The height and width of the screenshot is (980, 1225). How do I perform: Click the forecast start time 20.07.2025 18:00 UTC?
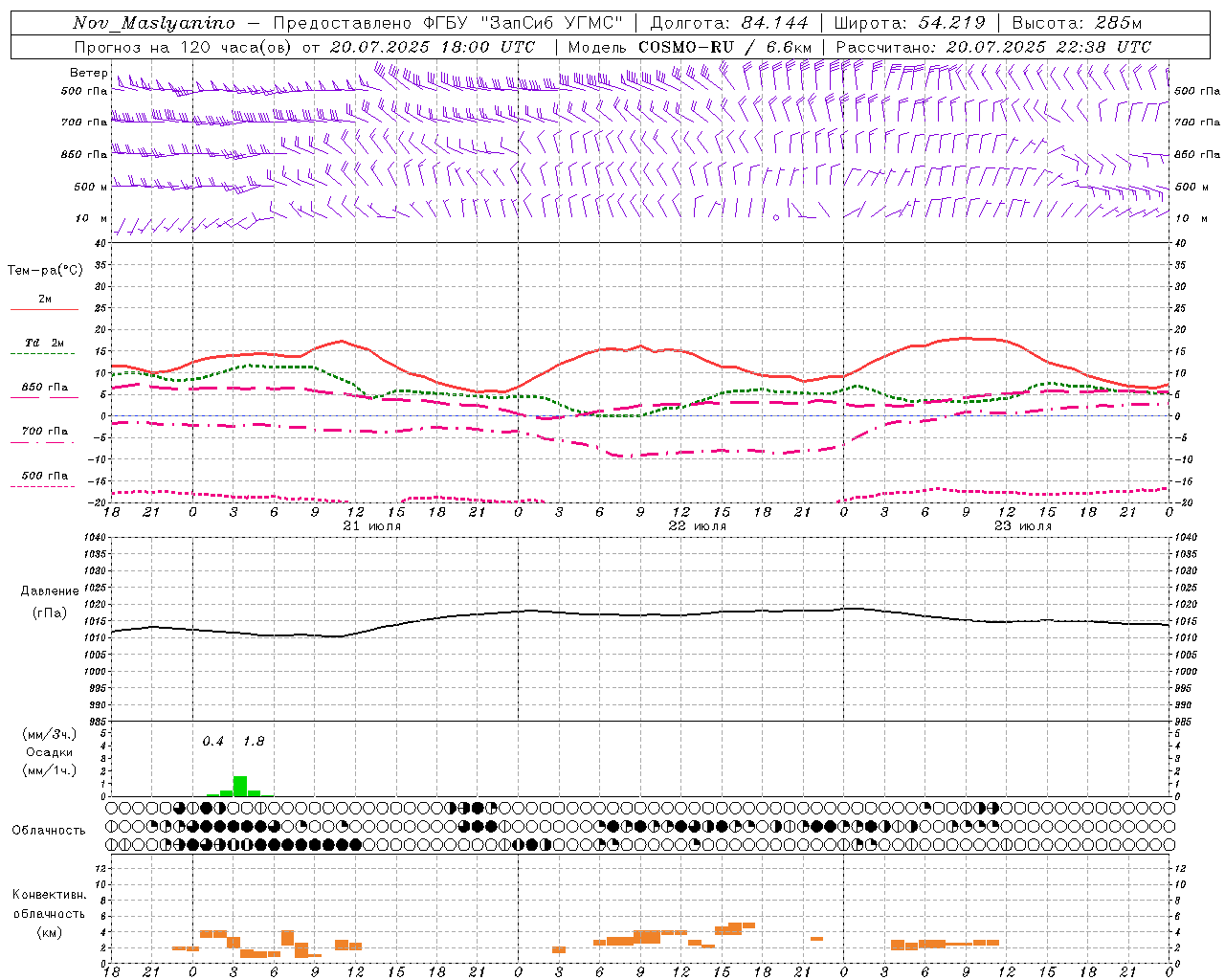point(433,47)
